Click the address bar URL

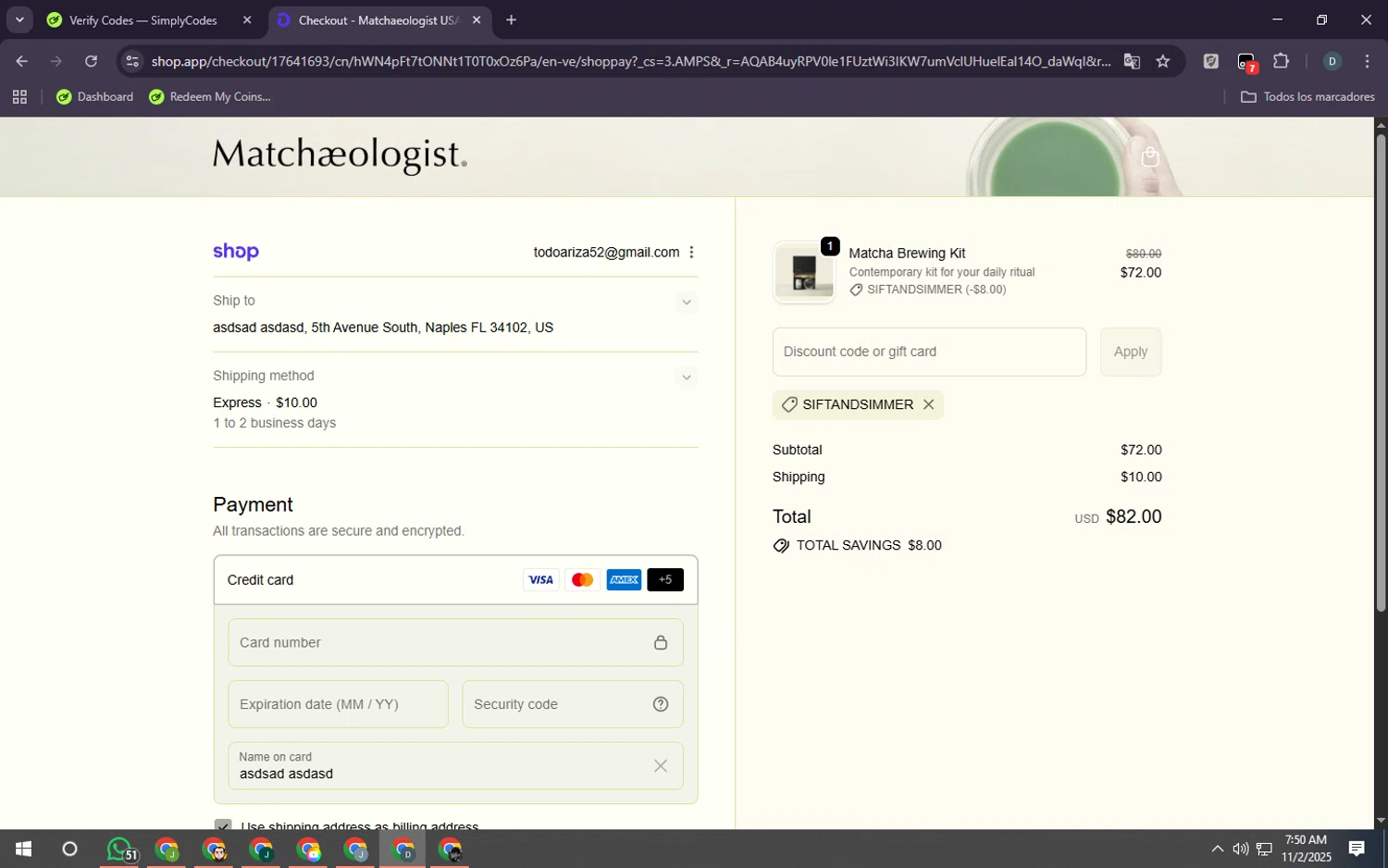(631, 61)
